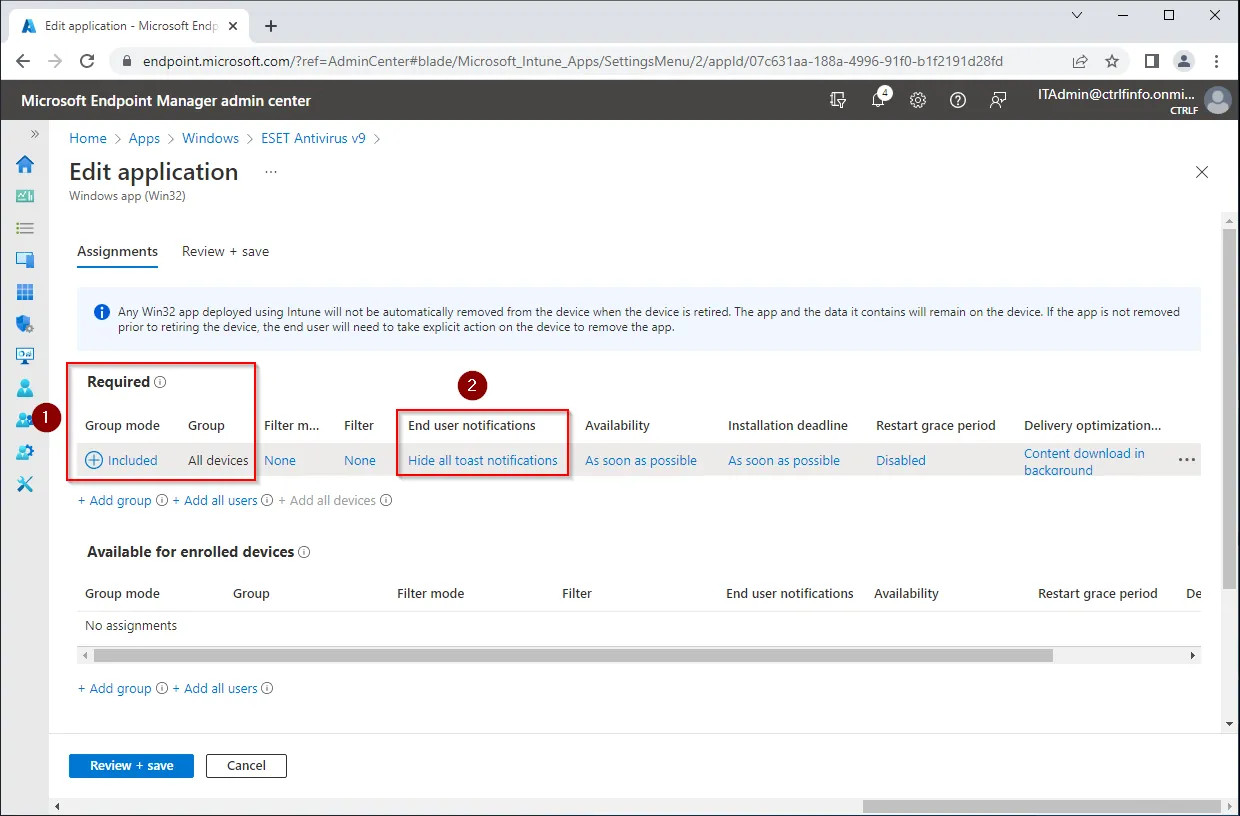Image resolution: width=1240 pixels, height=816 pixels.
Task: Bookmark this page with star icon
Action: point(1112,61)
